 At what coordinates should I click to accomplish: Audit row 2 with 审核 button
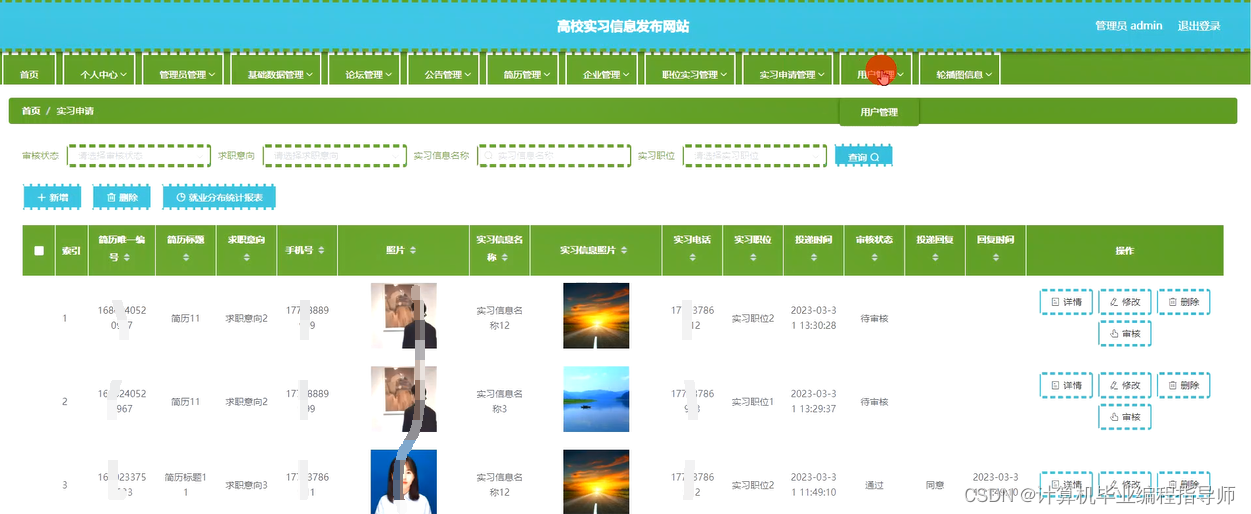pos(1125,416)
